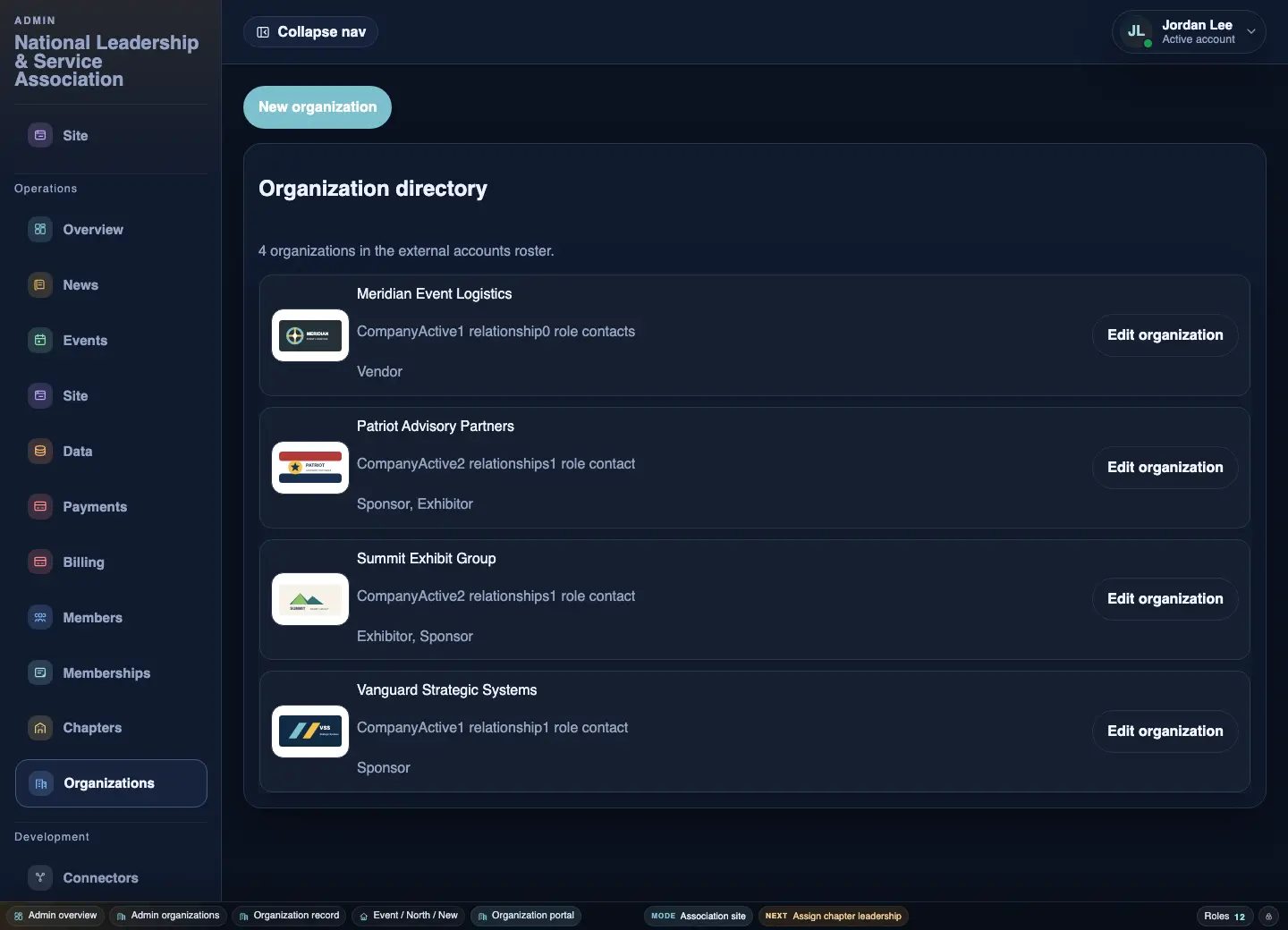Edit organization for Vanguard Strategic Systems
Image resolution: width=1288 pixels, height=930 pixels.
(x=1165, y=731)
